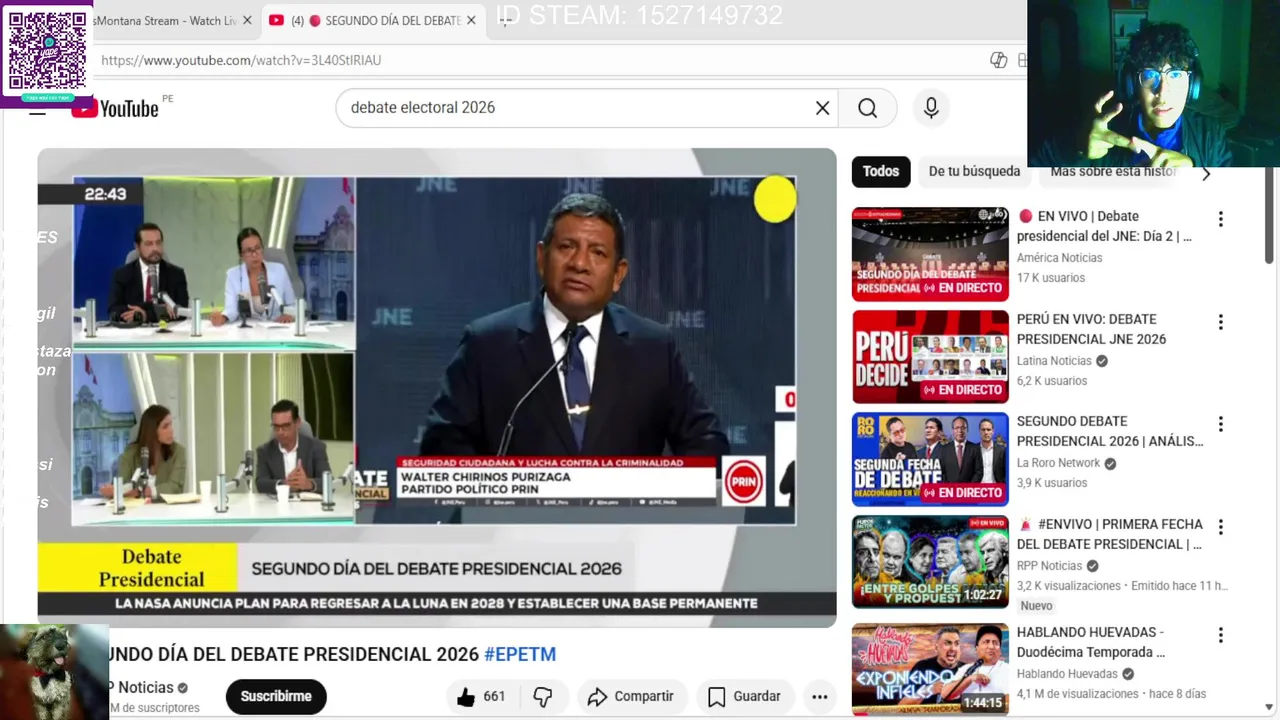Click the Hablando Huevadas channel name
This screenshot has height=720, width=1280.
[1067, 674]
